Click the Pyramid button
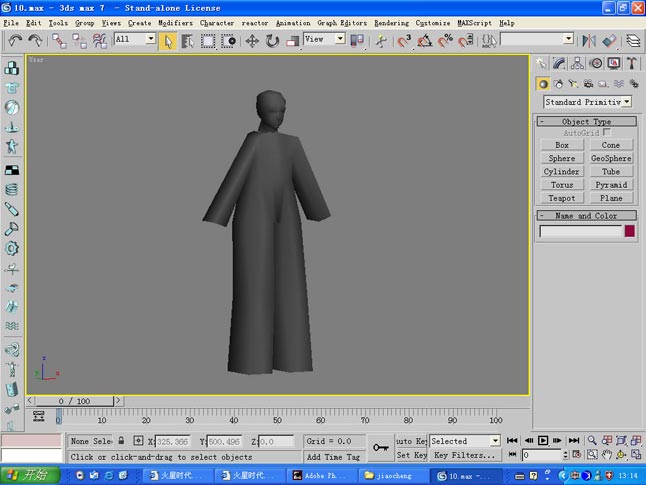 click(611, 185)
